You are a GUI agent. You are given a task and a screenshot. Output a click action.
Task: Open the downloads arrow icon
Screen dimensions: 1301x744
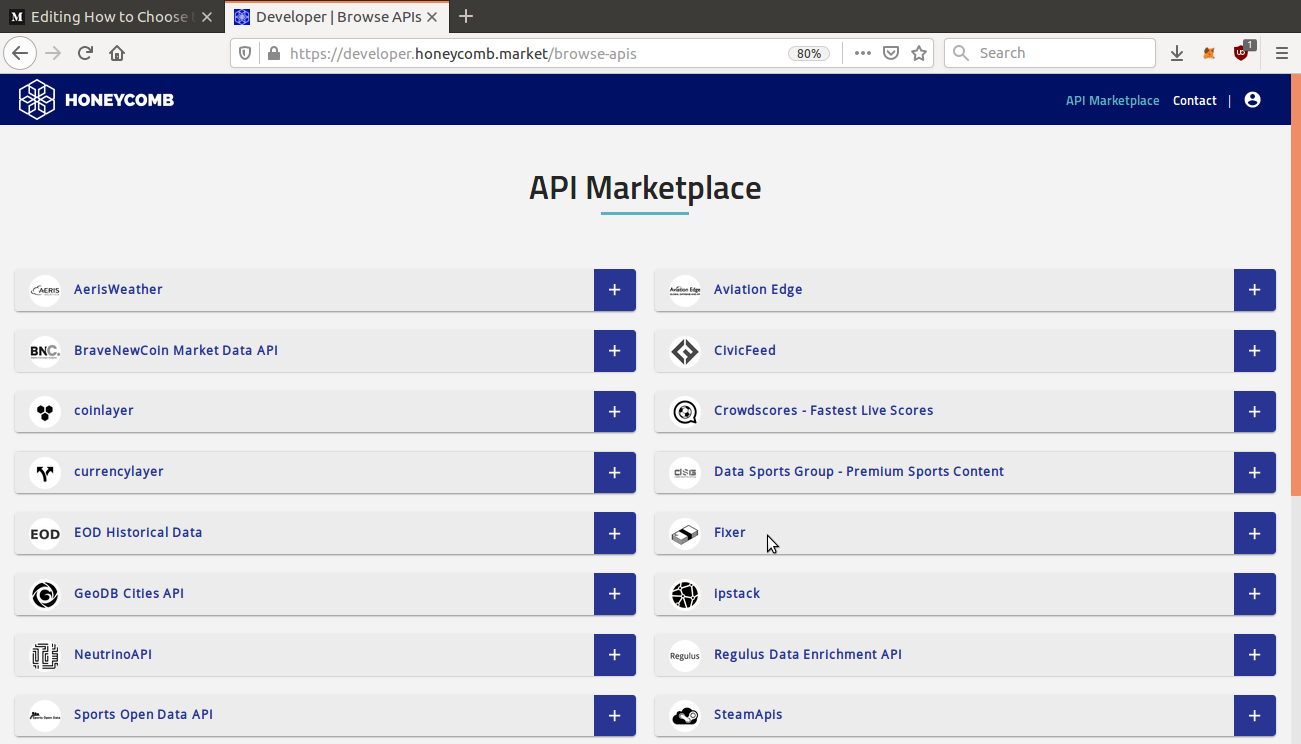[x=1177, y=53]
